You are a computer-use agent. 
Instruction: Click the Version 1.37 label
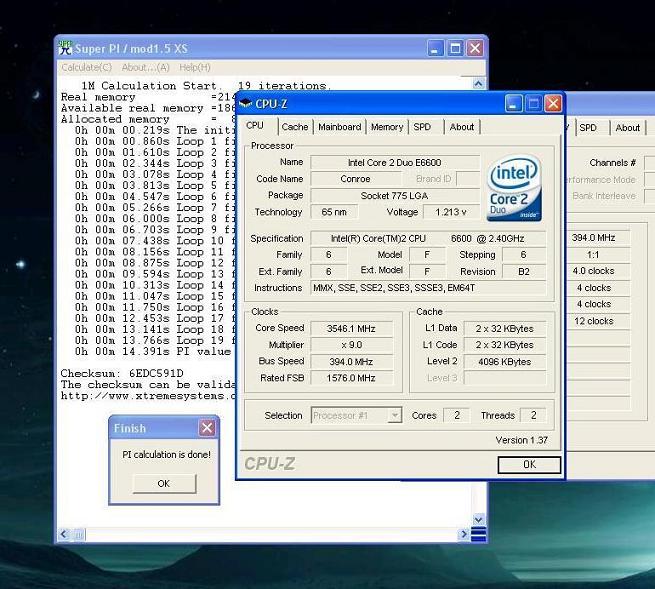[x=521, y=440]
